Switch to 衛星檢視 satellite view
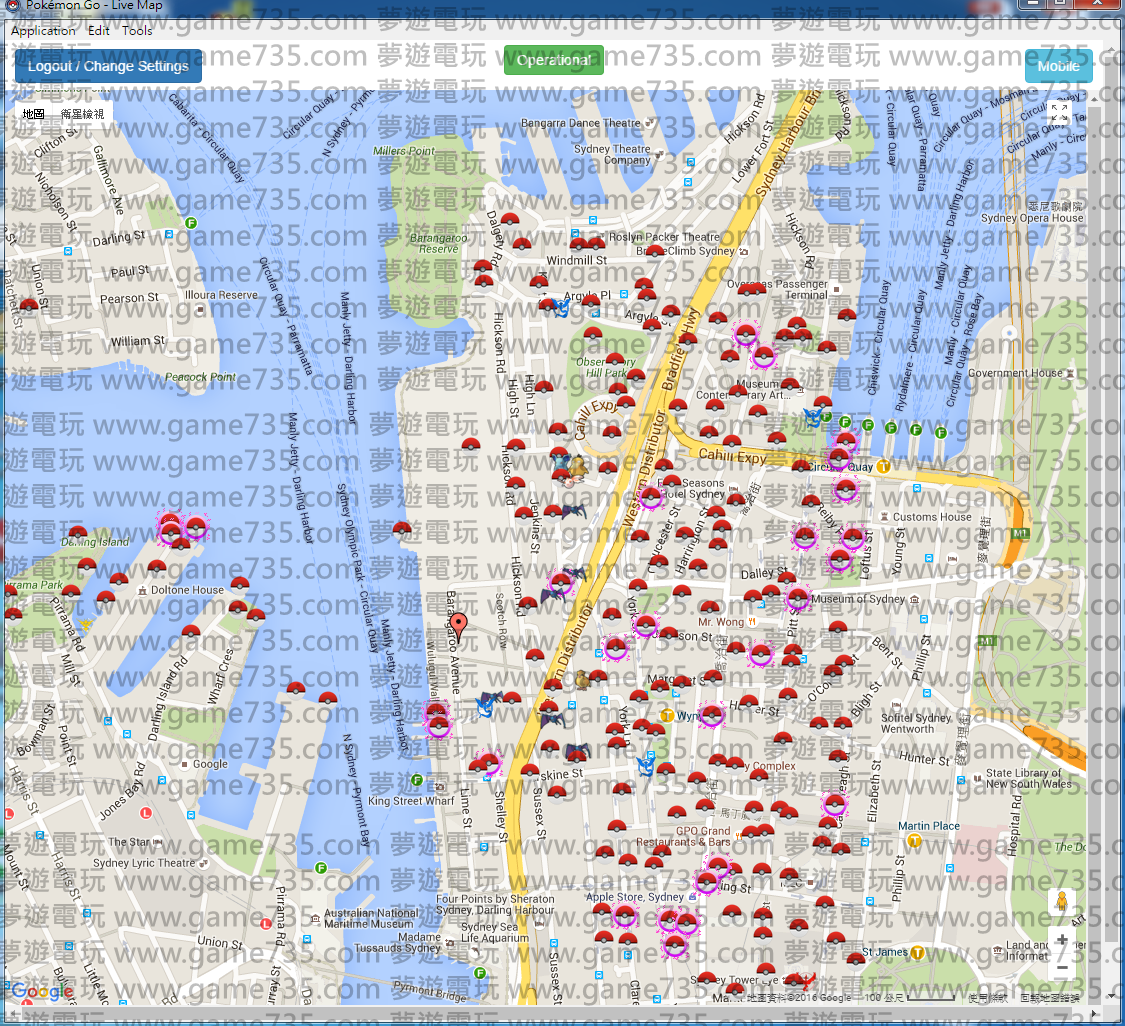Image resolution: width=1125 pixels, height=1026 pixels. pos(83,113)
